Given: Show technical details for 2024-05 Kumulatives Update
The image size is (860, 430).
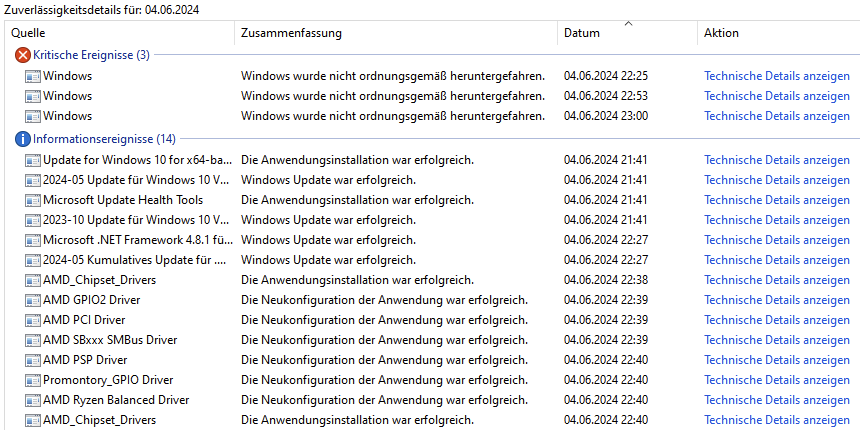Looking at the screenshot, I should coord(777,260).
